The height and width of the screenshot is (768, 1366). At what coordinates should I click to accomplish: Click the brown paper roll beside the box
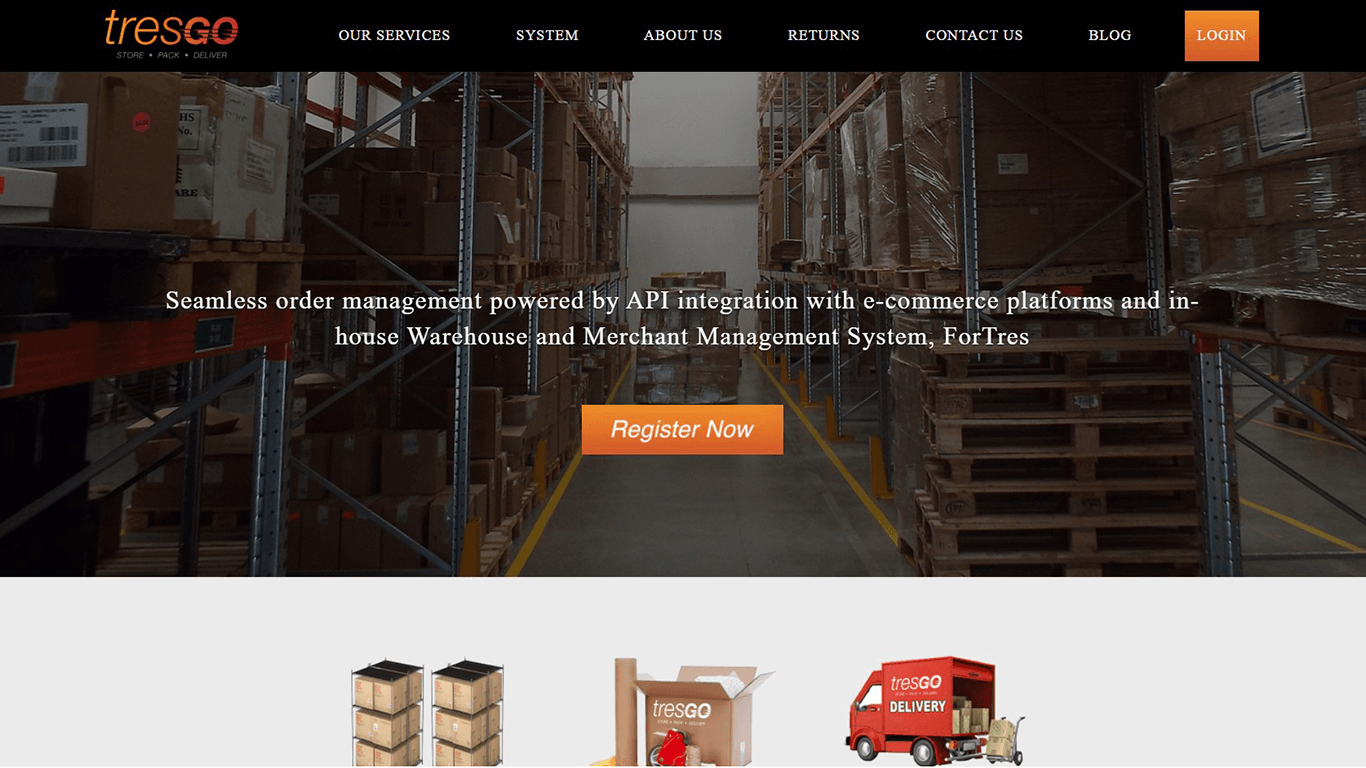(x=626, y=710)
